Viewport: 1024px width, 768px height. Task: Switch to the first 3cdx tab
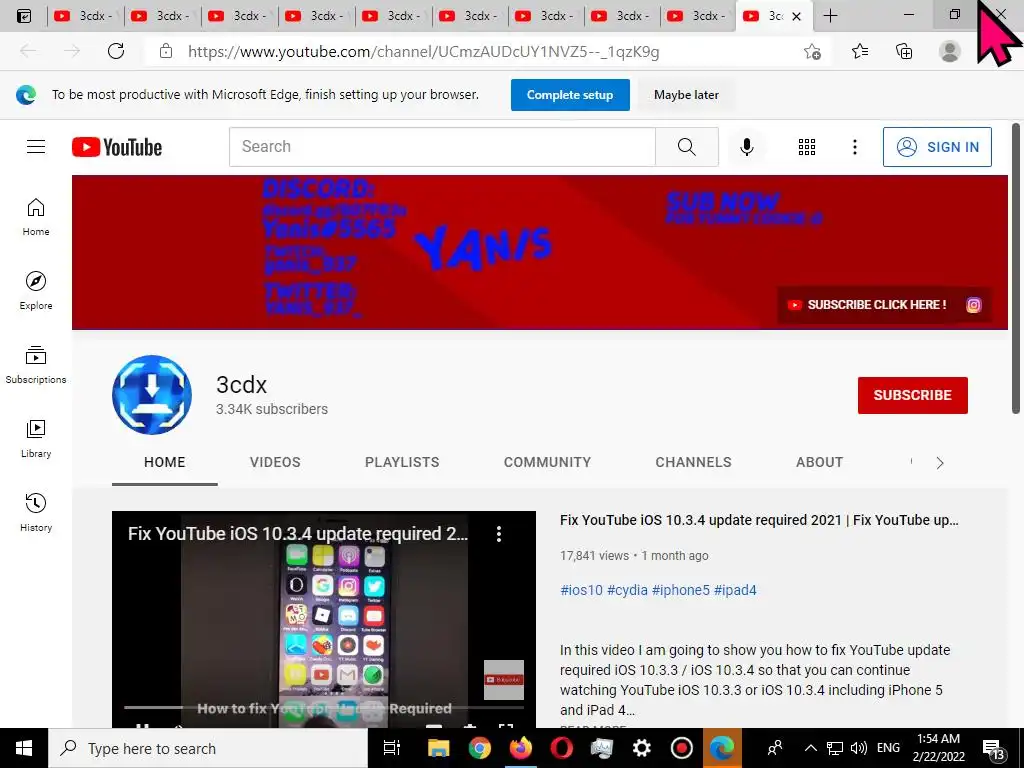[85, 16]
